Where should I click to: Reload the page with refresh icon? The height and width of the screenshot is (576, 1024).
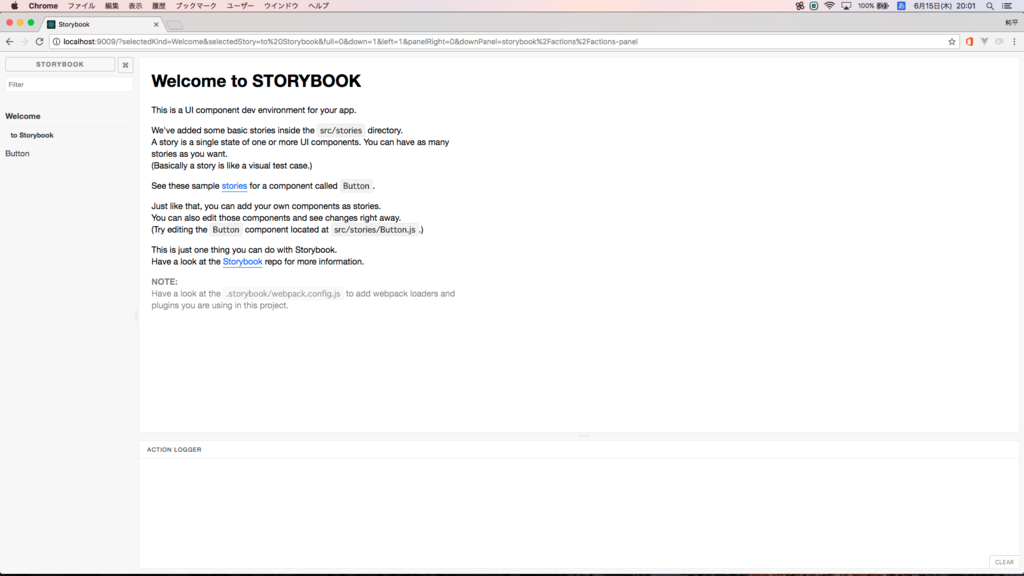[x=39, y=41]
